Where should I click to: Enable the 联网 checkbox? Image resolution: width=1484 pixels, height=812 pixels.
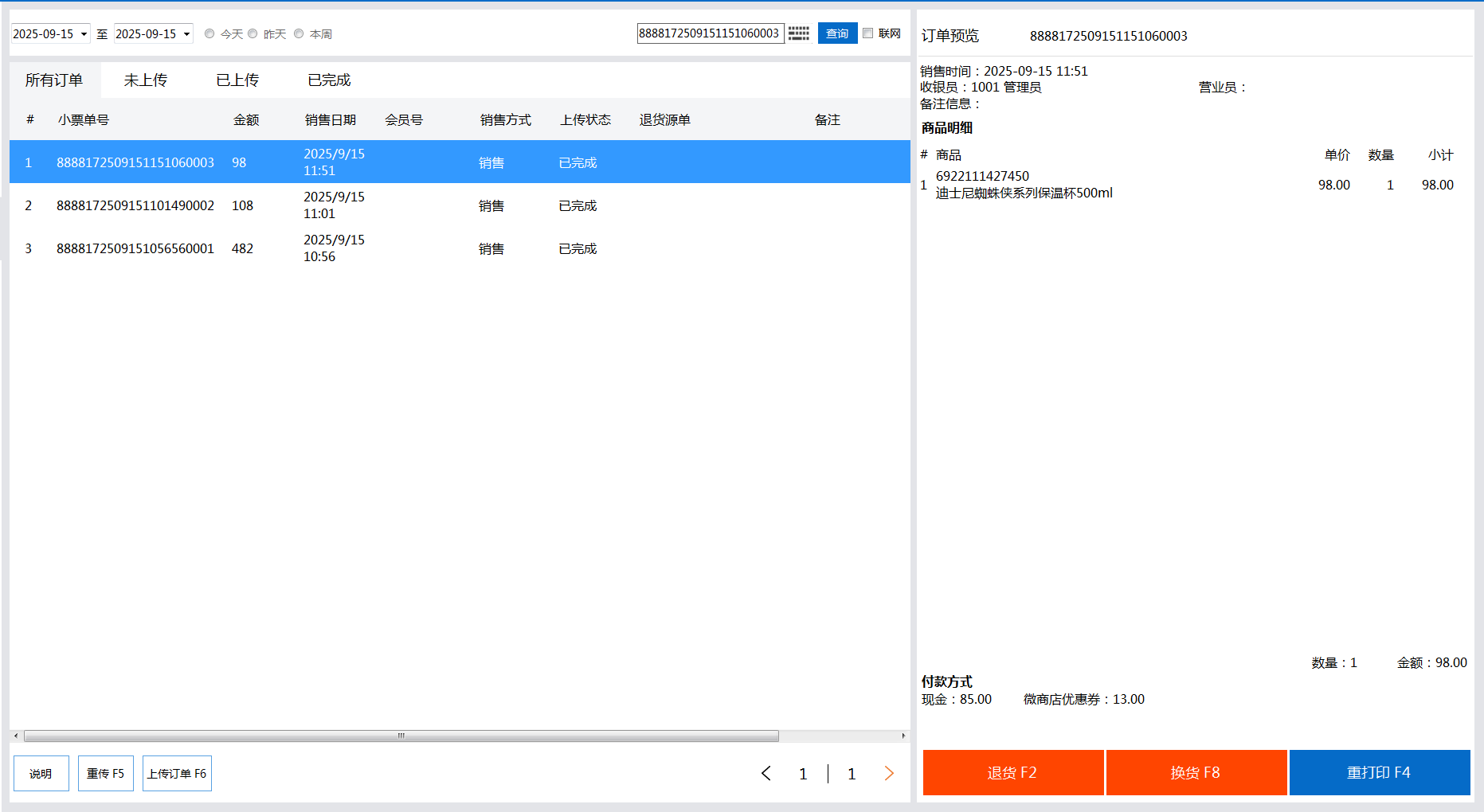[x=868, y=33]
